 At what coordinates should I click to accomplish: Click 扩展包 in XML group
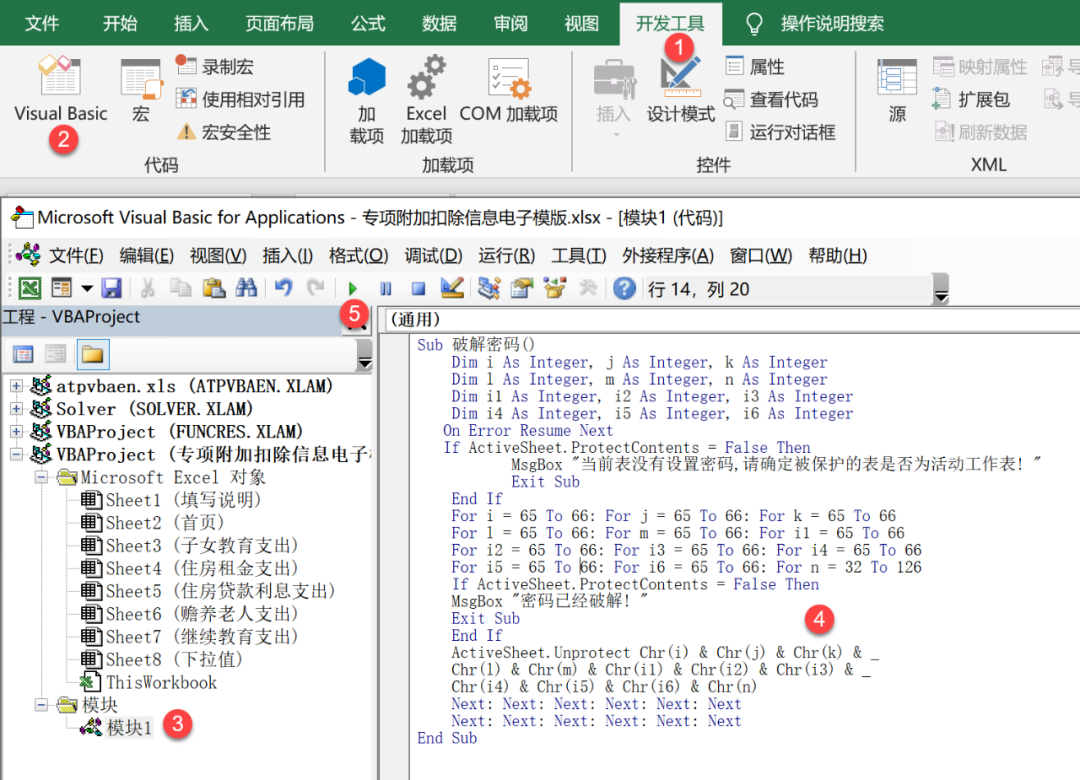click(x=971, y=99)
